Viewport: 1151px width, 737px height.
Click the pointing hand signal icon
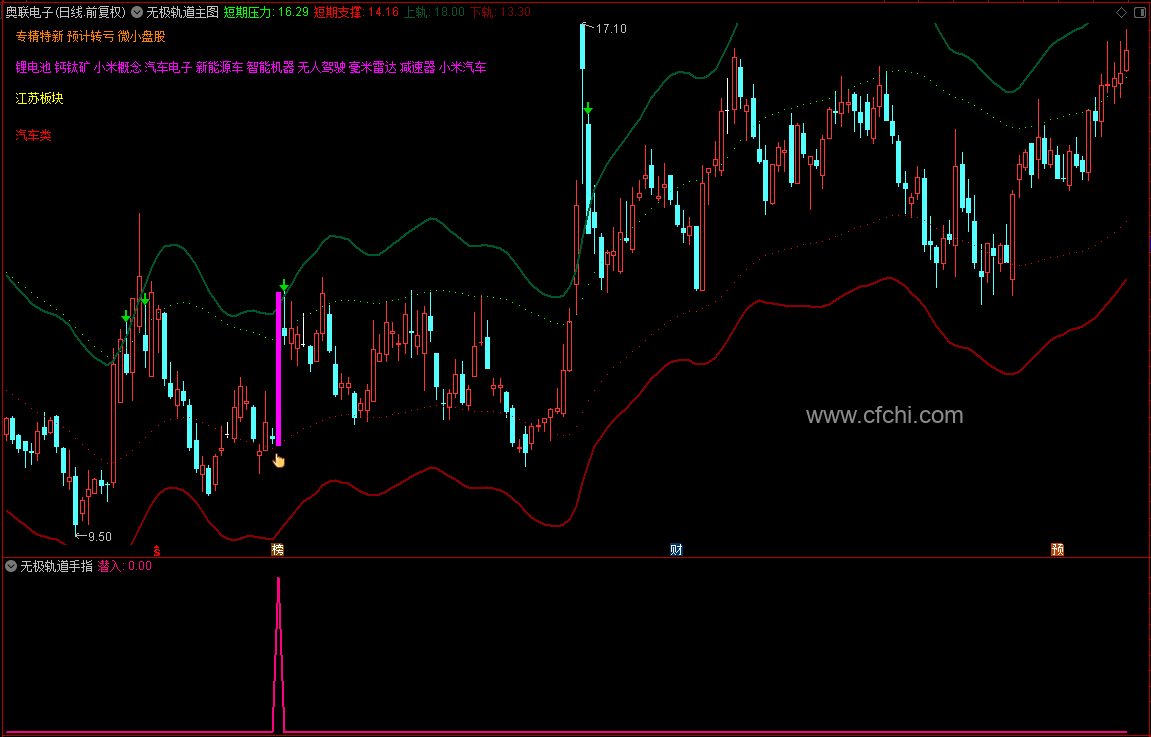pos(279,460)
